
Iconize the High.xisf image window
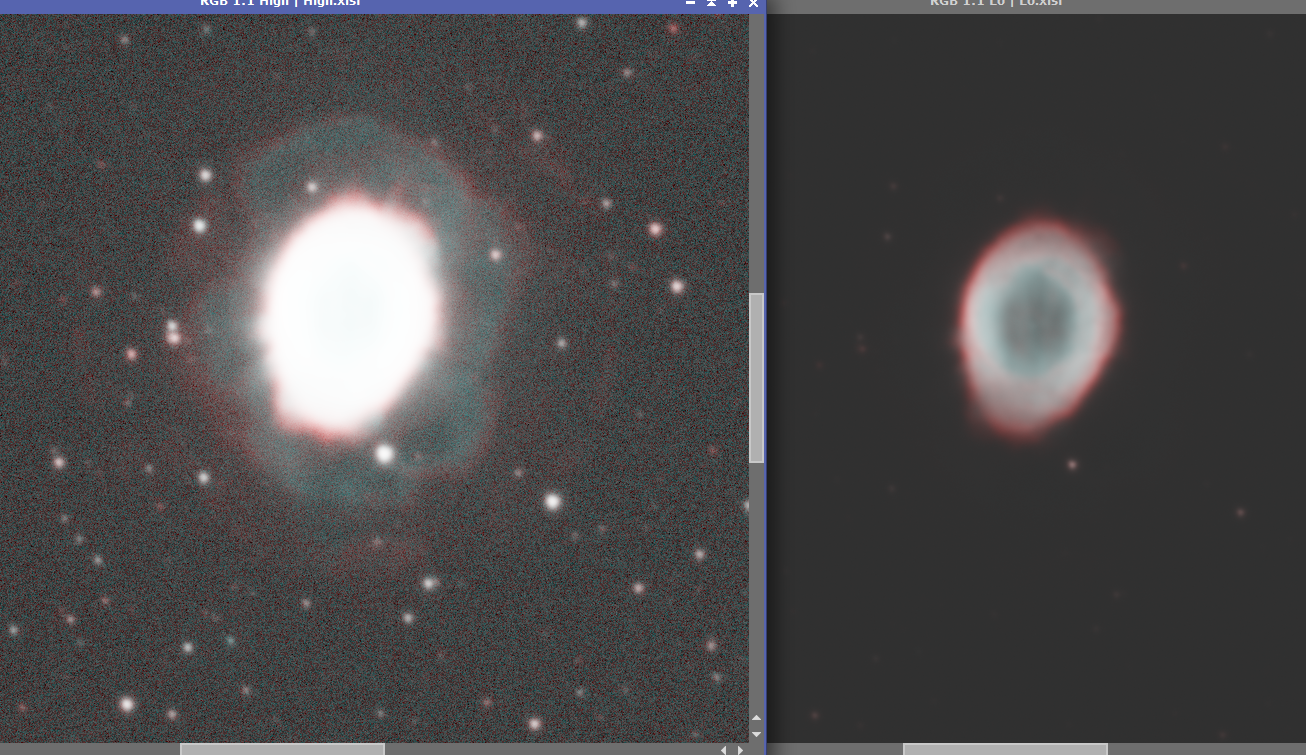click(691, 3)
